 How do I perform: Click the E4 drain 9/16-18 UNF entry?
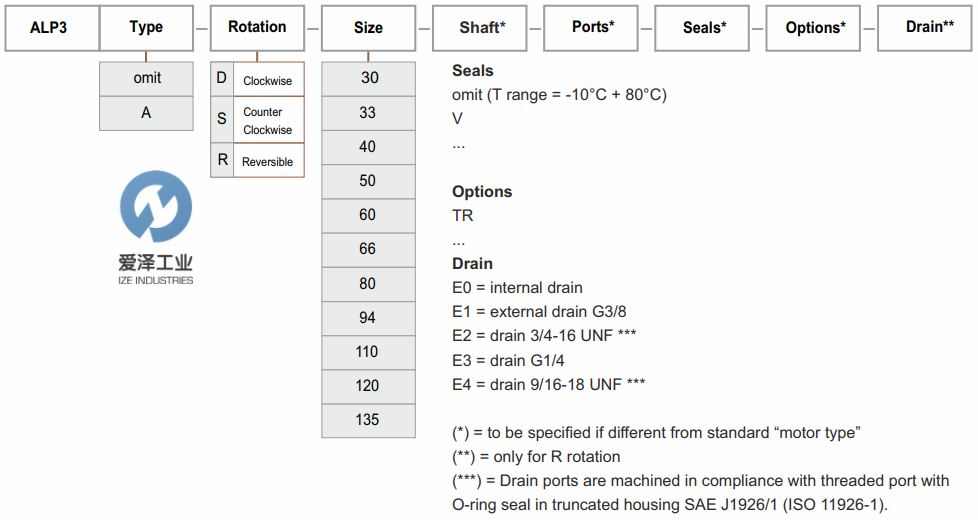(x=548, y=384)
